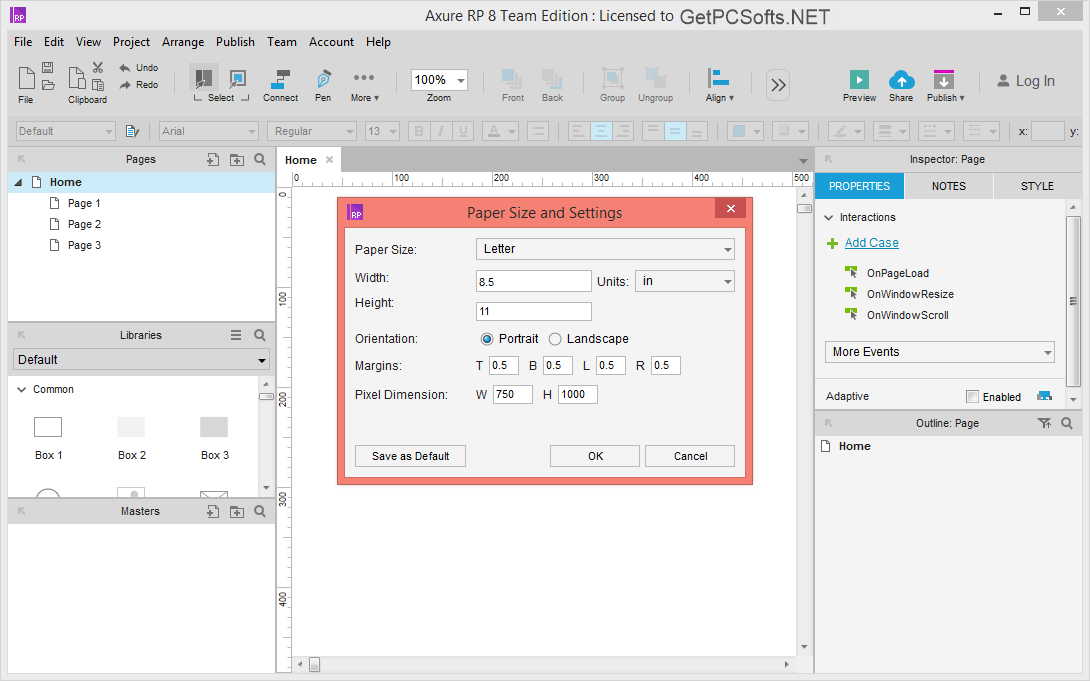Screen dimensions: 1090x681
Task: Click the new File icon in toolbar
Action: (26, 79)
